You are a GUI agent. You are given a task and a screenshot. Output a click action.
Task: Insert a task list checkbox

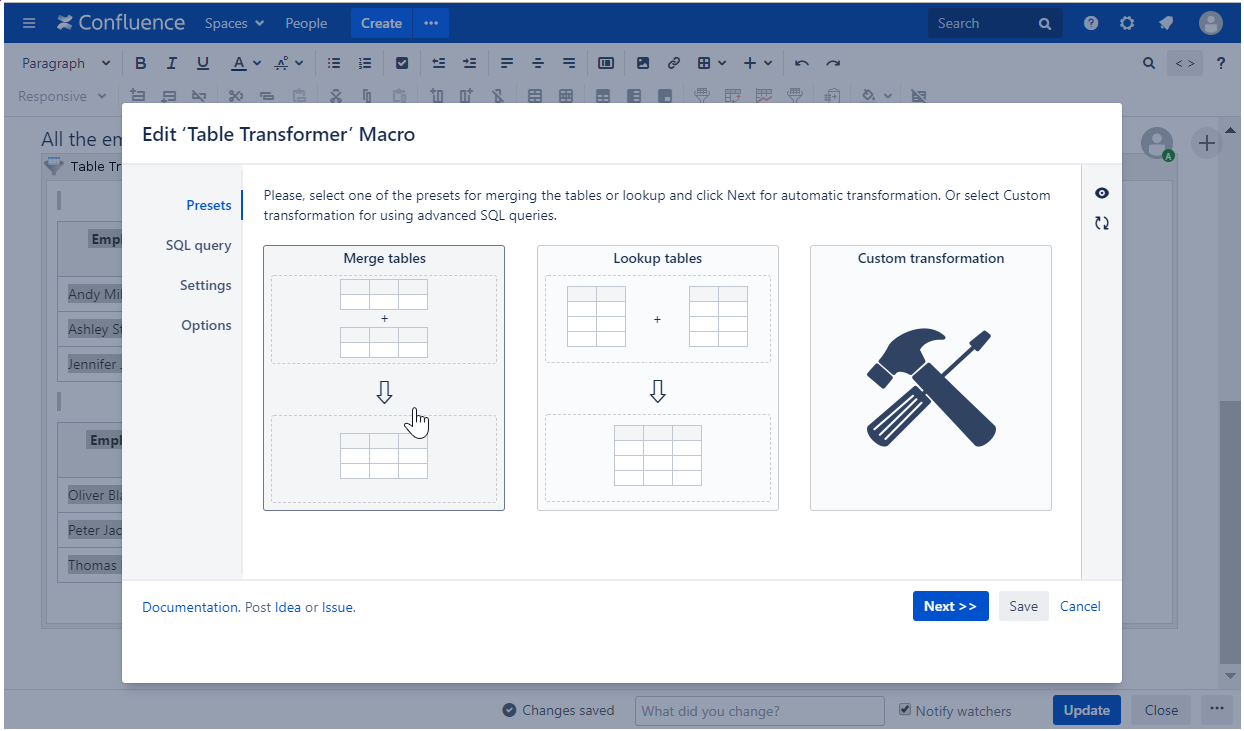402,63
